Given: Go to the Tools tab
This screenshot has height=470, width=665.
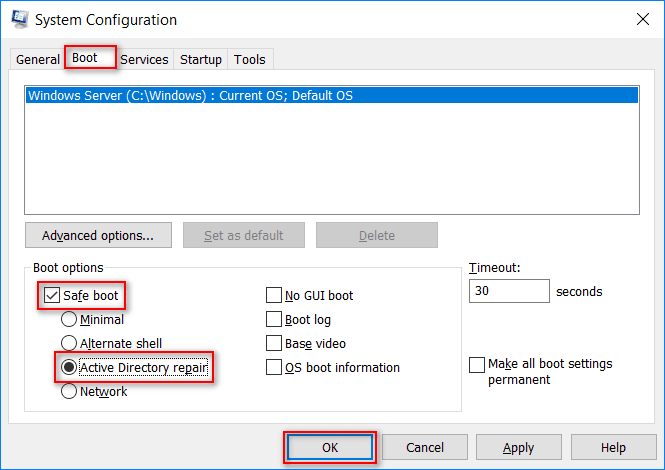Looking at the screenshot, I should coord(250,60).
